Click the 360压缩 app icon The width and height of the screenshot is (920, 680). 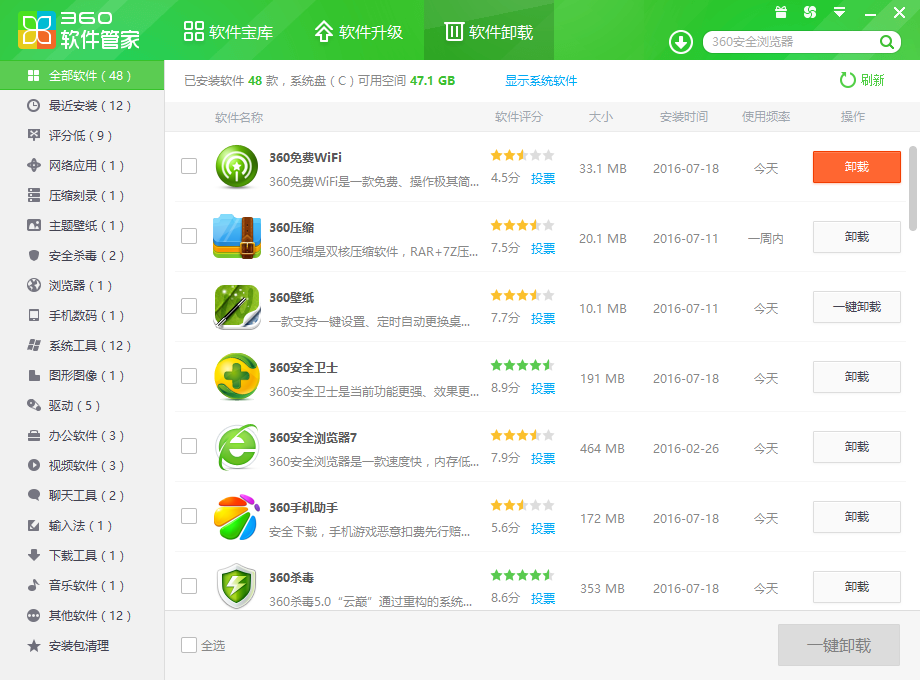[236, 236]
